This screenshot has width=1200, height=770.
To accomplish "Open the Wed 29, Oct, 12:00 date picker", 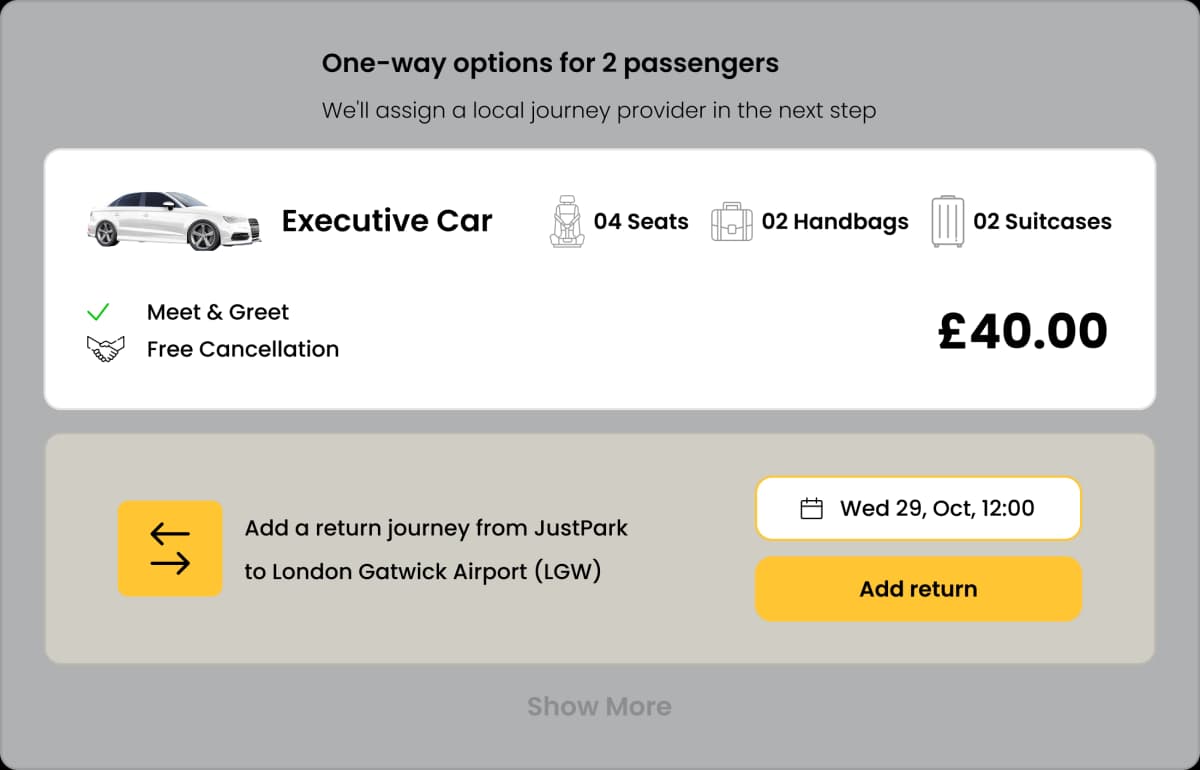I will [x=936, y=508].
